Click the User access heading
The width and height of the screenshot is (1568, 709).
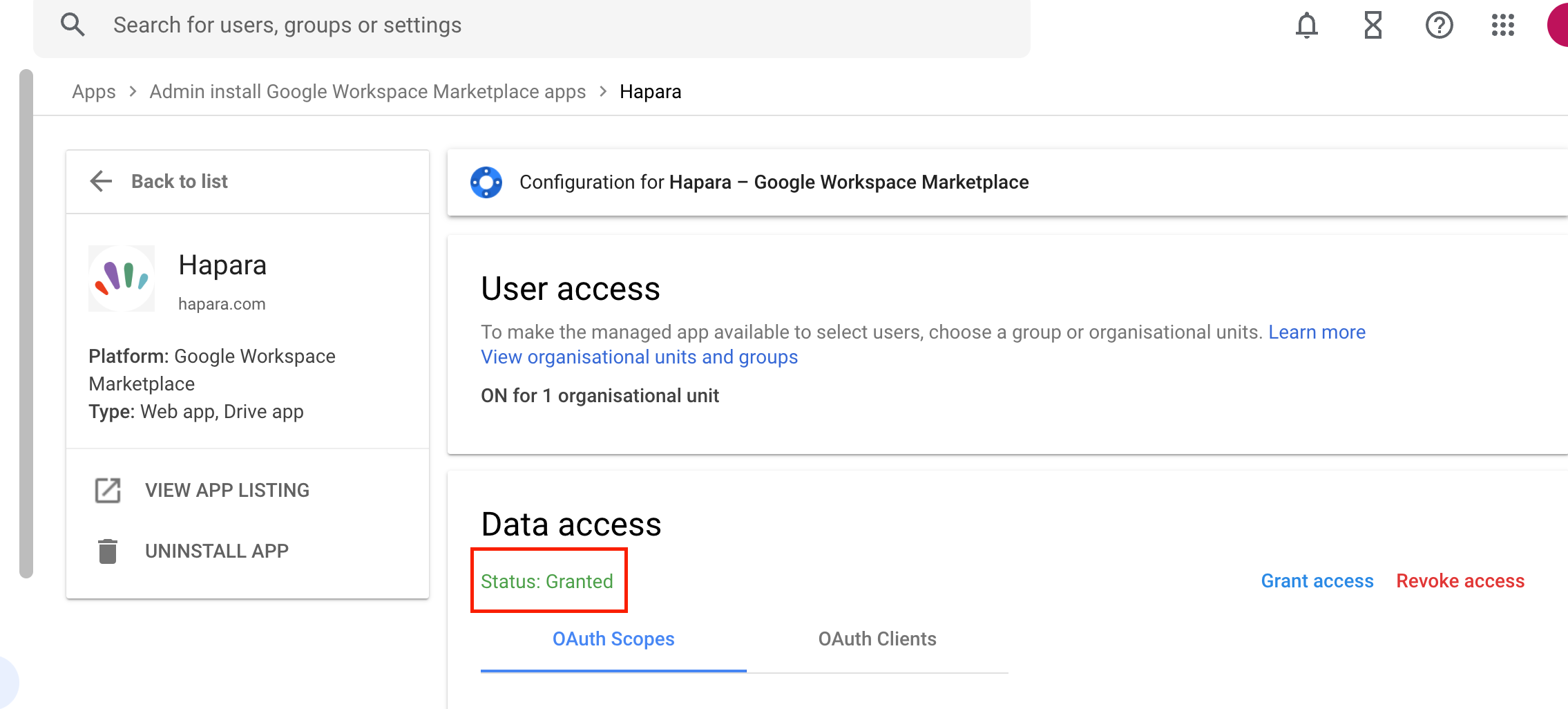[571, 289]
